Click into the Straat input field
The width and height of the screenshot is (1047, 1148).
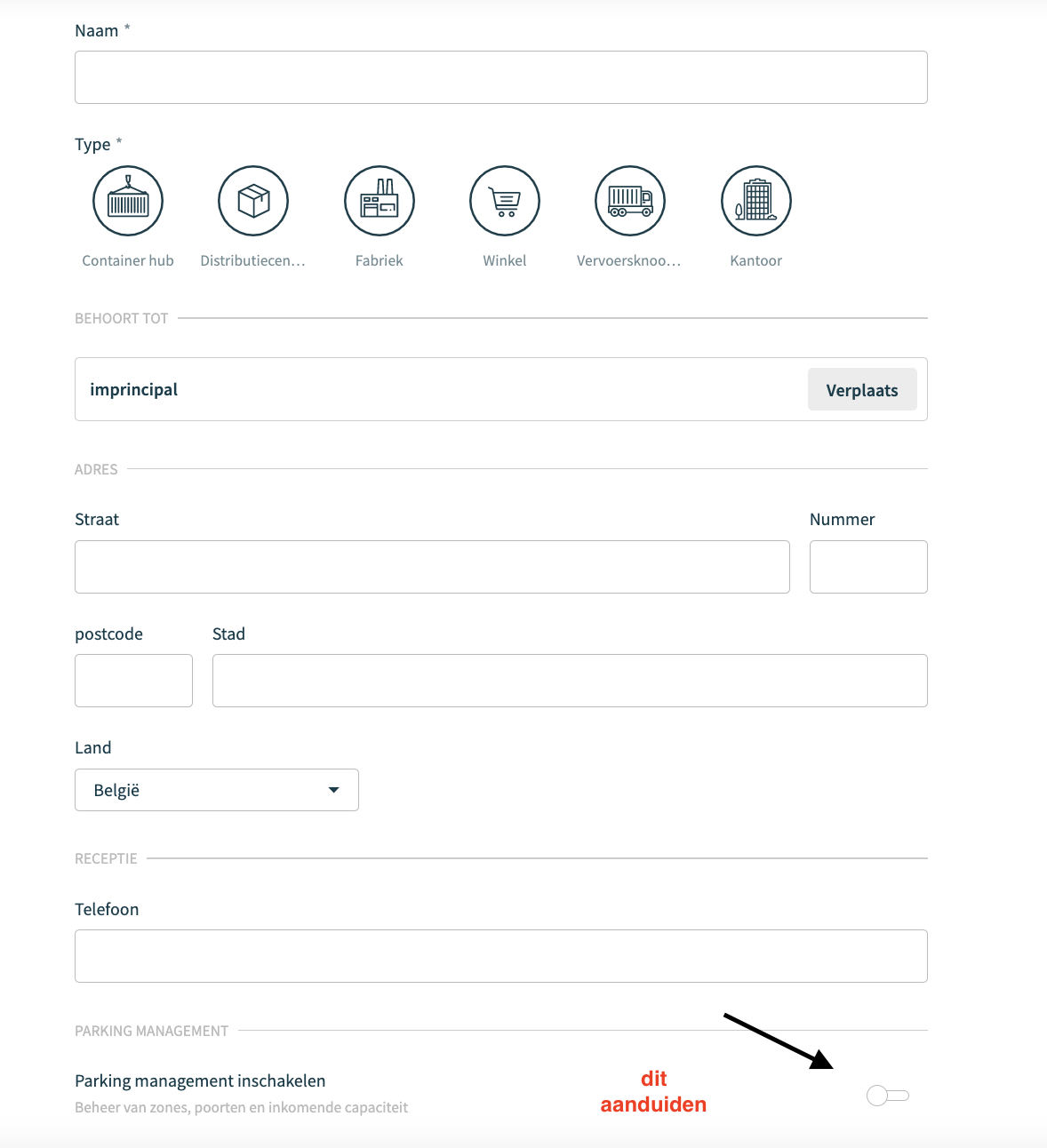[432, 567]
